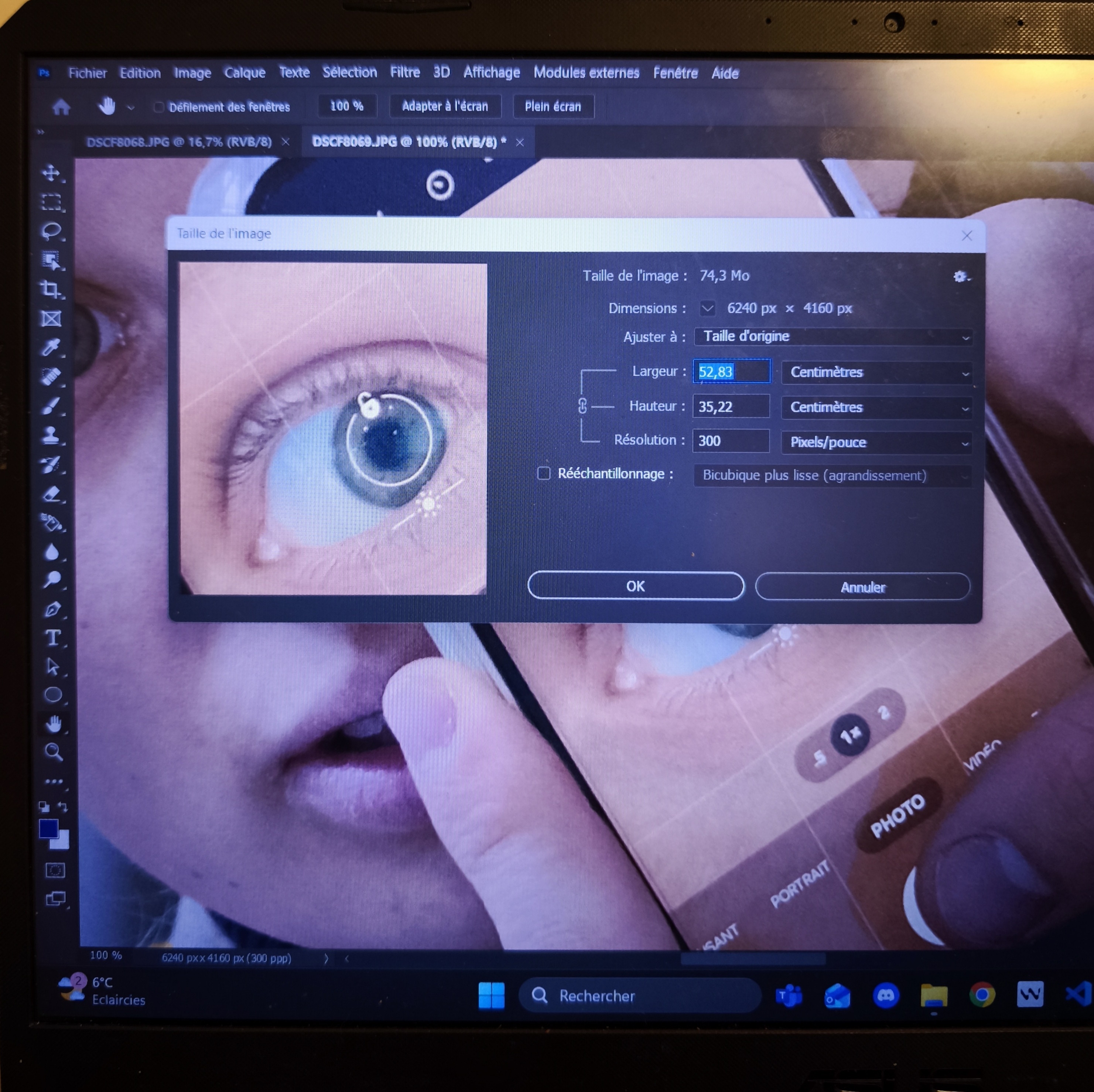The width and height of the screenshot is (1094, 1092).
Task: Select the Lasso tool
Action: pos(52,231)
